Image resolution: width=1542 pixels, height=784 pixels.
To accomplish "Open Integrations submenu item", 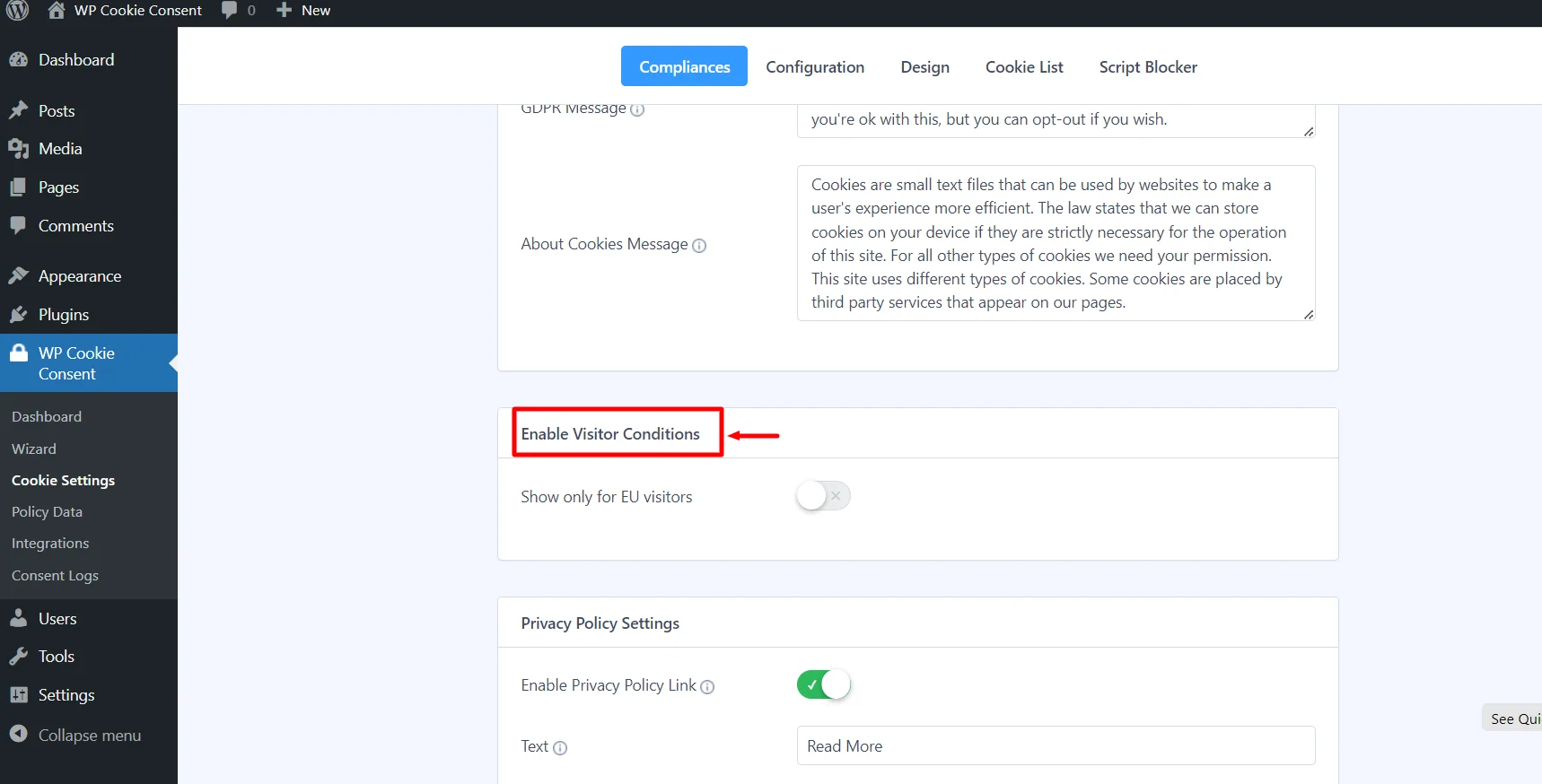I will point(50,544).
